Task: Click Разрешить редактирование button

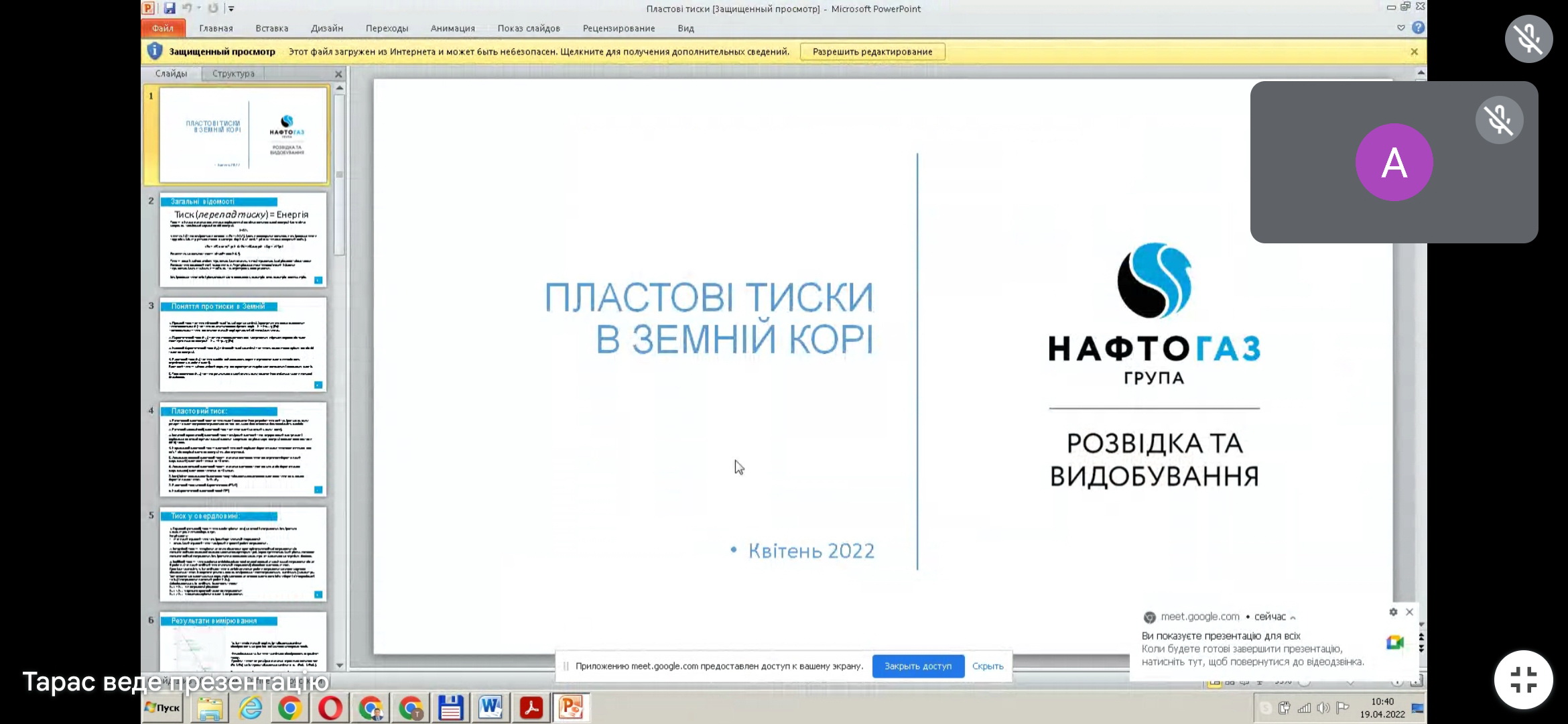Action: pos(872,52)
